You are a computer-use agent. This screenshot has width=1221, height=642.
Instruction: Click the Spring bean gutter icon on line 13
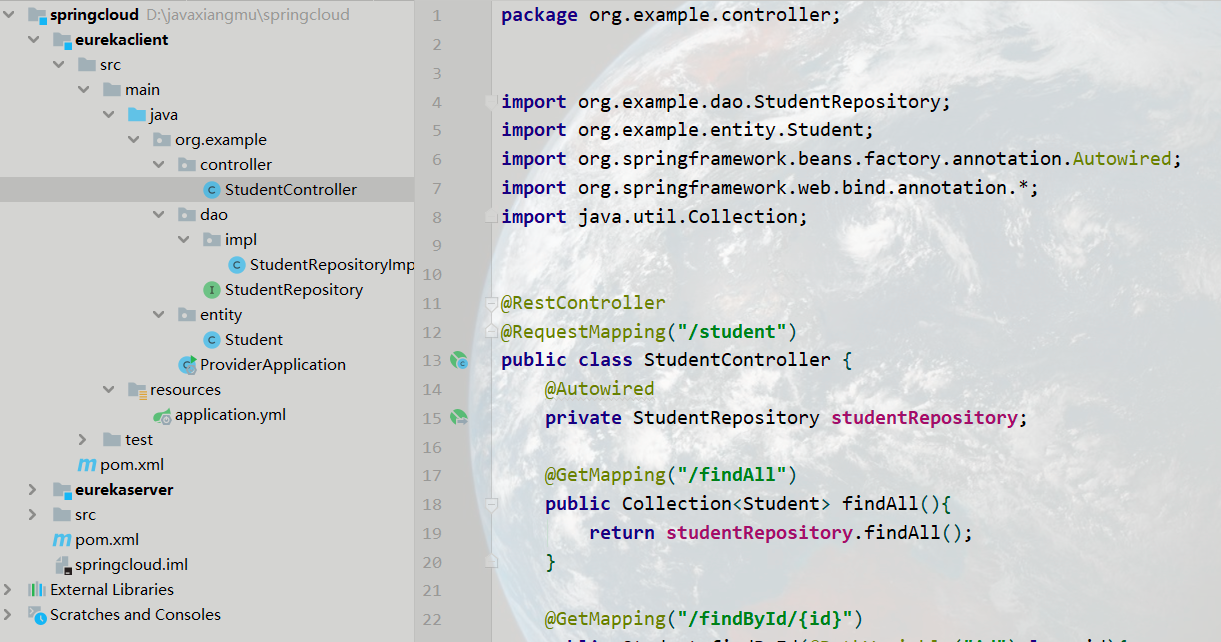click(x=459, y=360)
